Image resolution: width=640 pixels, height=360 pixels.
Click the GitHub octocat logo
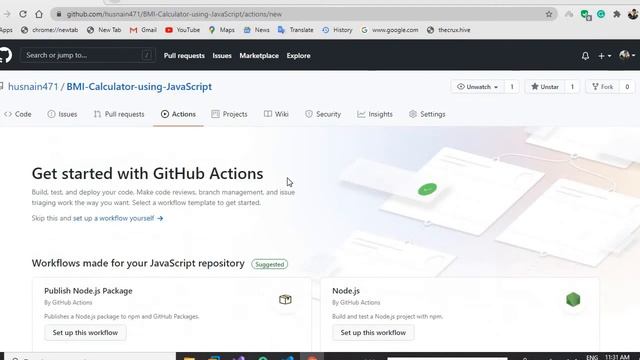pos(5,55)
